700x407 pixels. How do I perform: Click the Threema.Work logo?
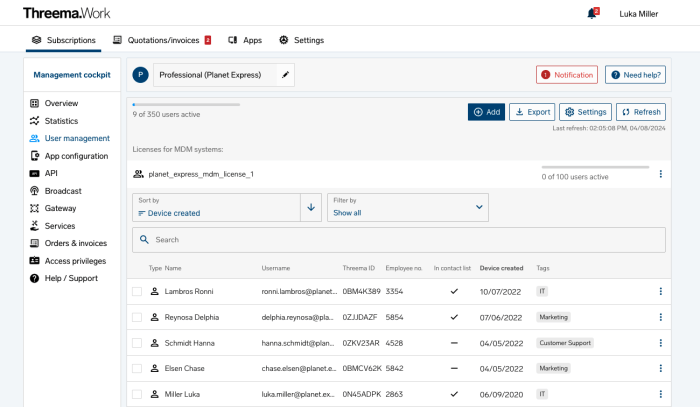coord(67,13)
